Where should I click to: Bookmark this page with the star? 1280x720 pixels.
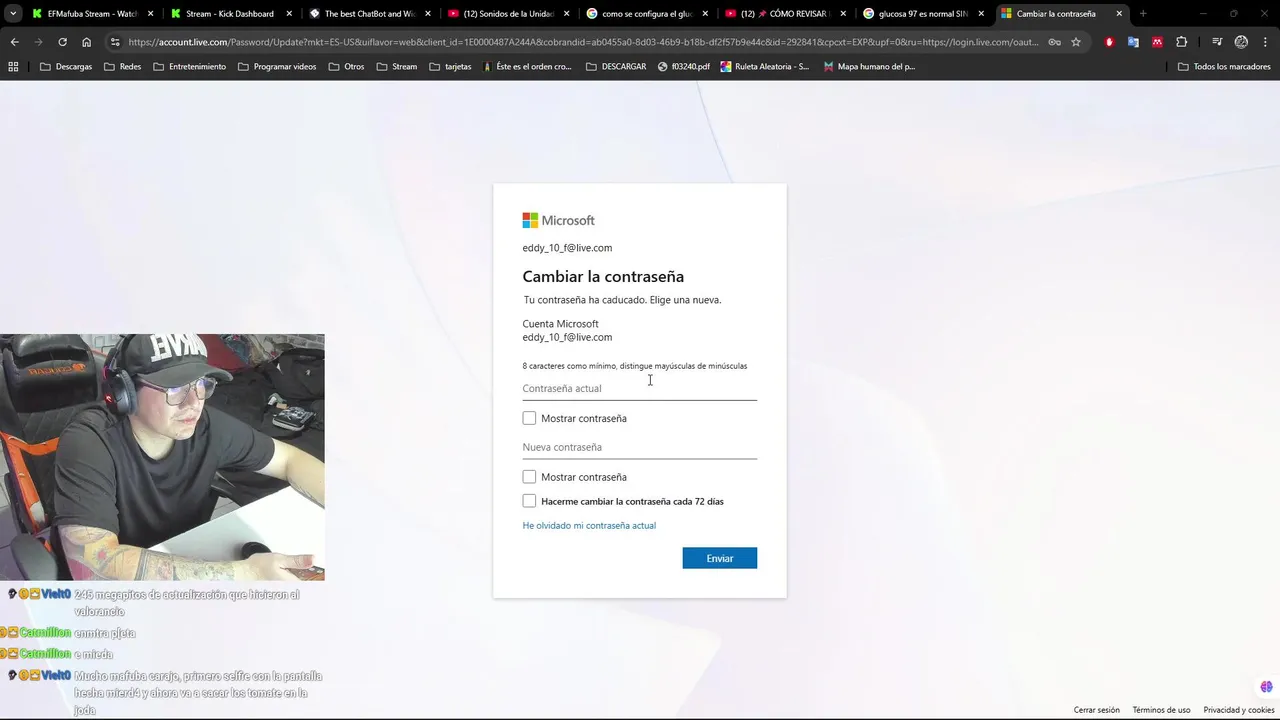[x=1076, y=42]
